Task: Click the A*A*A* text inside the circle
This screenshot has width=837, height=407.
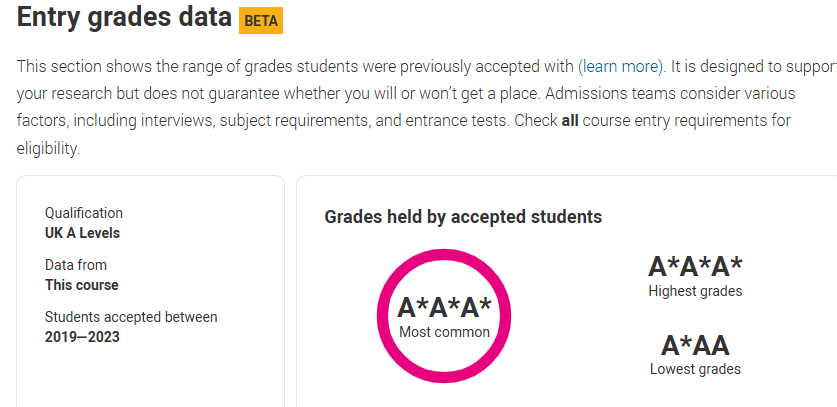Action: [x=444, y=308]
